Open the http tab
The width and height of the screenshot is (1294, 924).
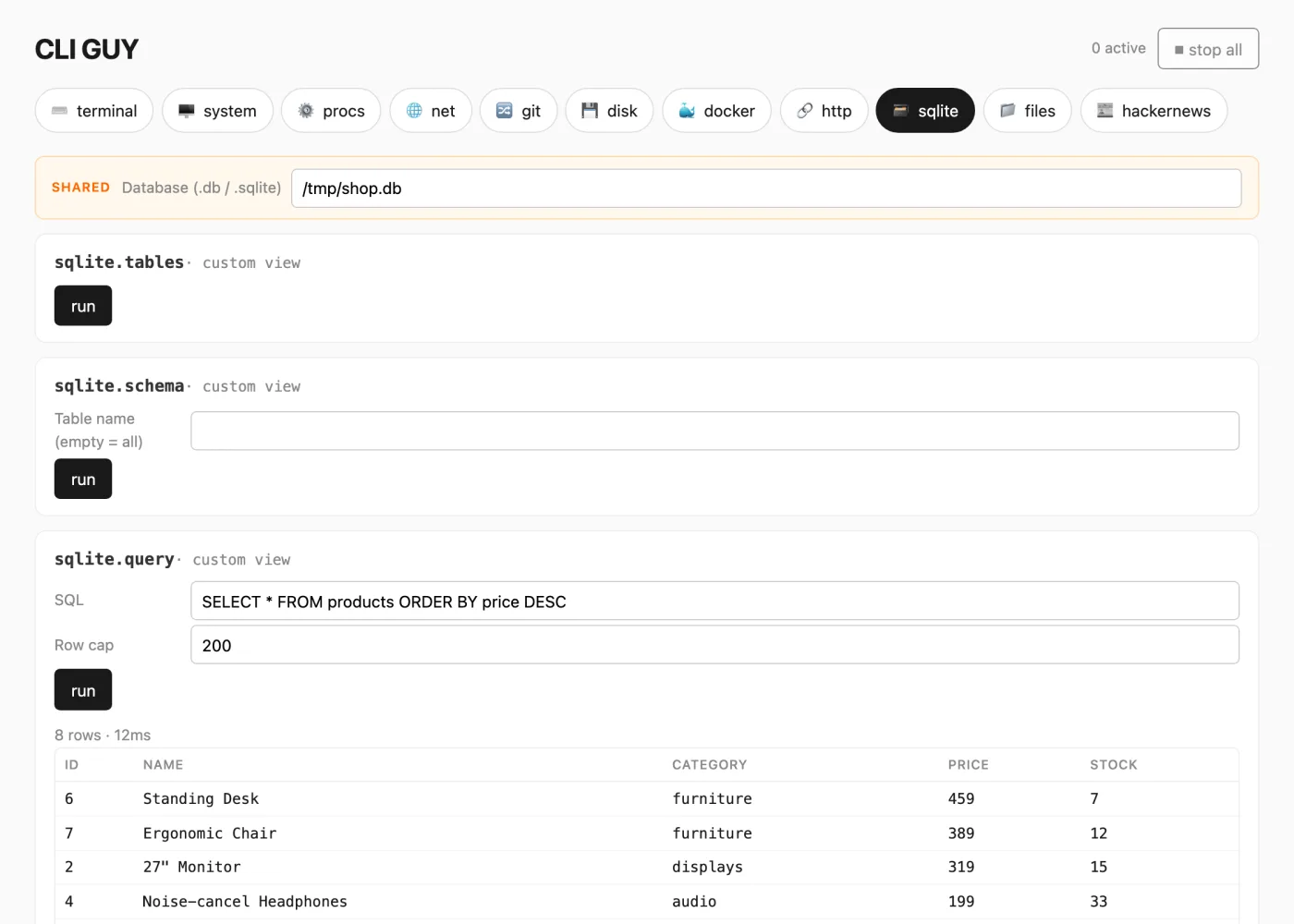point(824,111)
